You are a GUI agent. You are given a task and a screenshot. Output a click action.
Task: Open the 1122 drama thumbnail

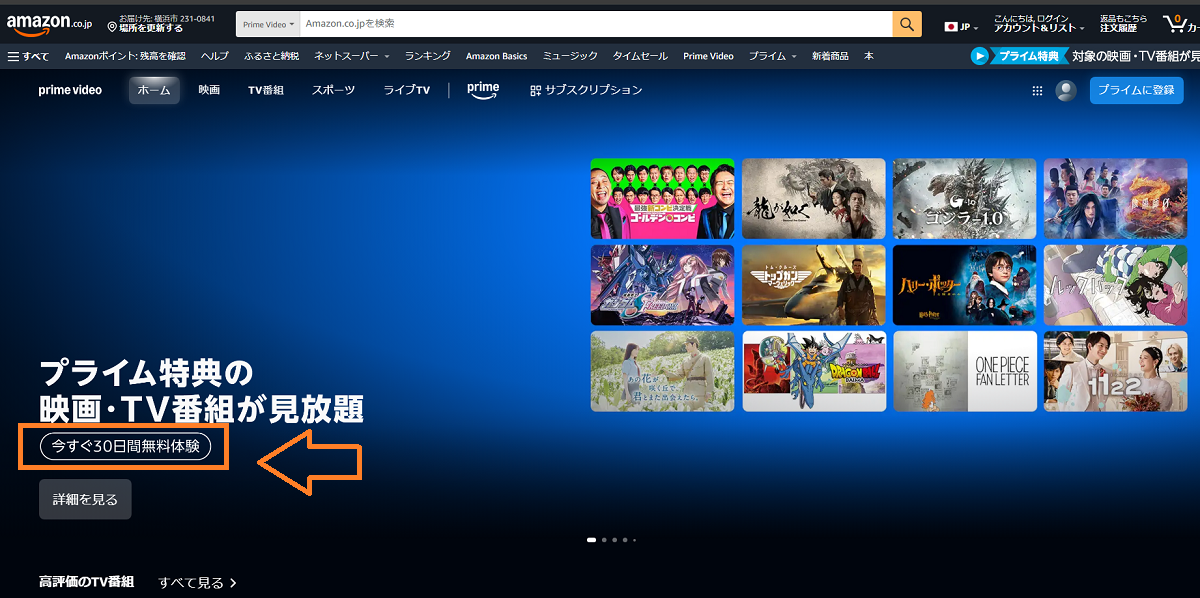pos(1115,371)
